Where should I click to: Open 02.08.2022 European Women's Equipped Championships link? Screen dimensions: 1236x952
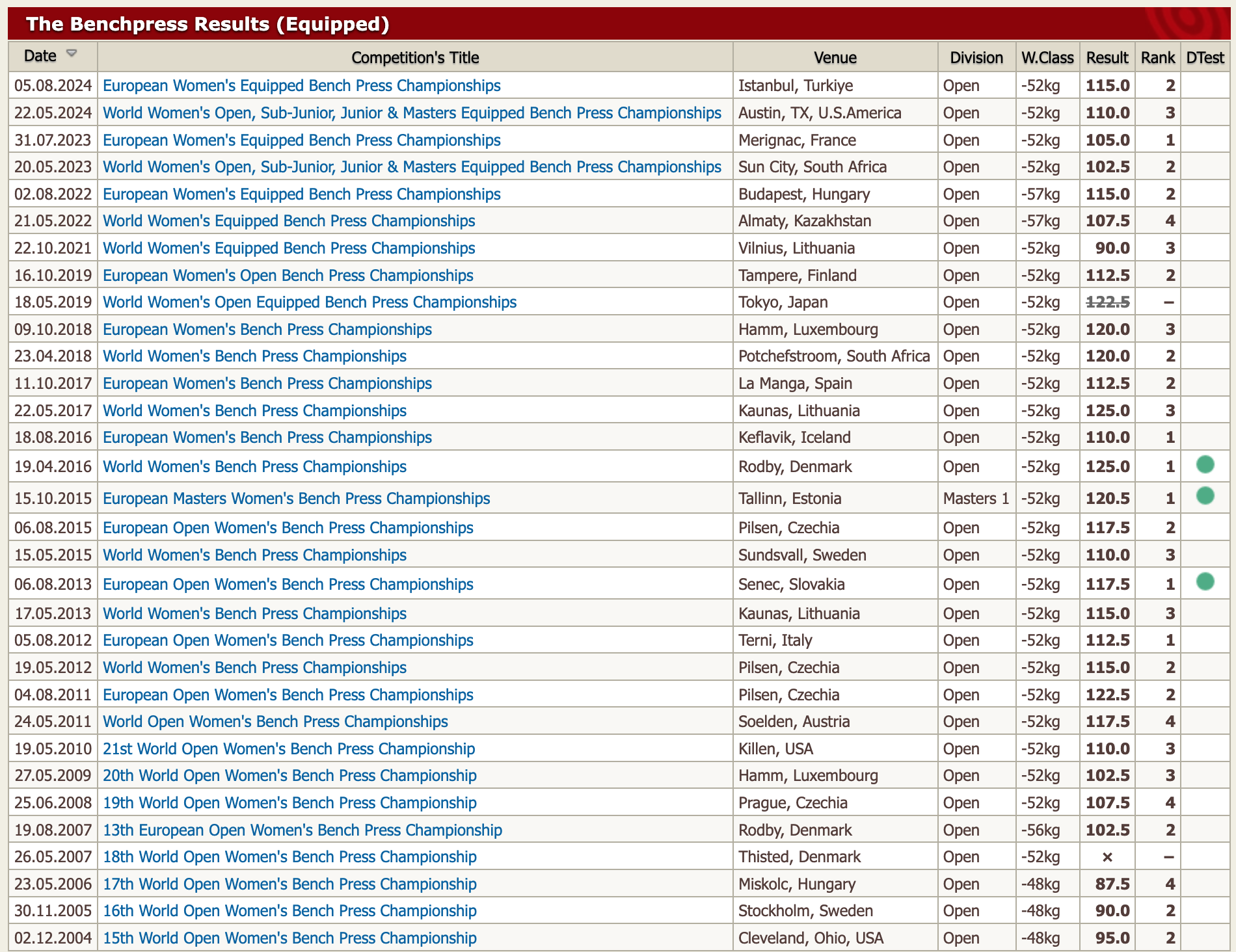coord(302,194)
